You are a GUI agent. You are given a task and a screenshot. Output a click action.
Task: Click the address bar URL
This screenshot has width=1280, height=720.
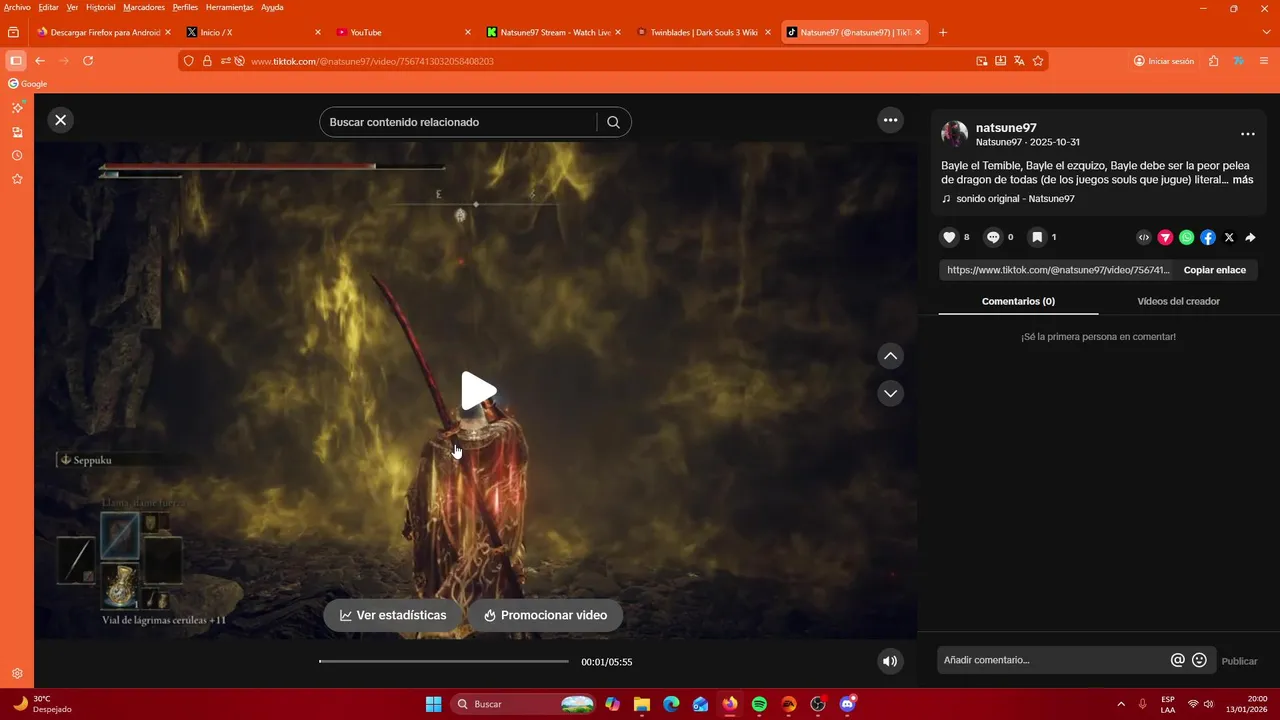coord(372,61)
